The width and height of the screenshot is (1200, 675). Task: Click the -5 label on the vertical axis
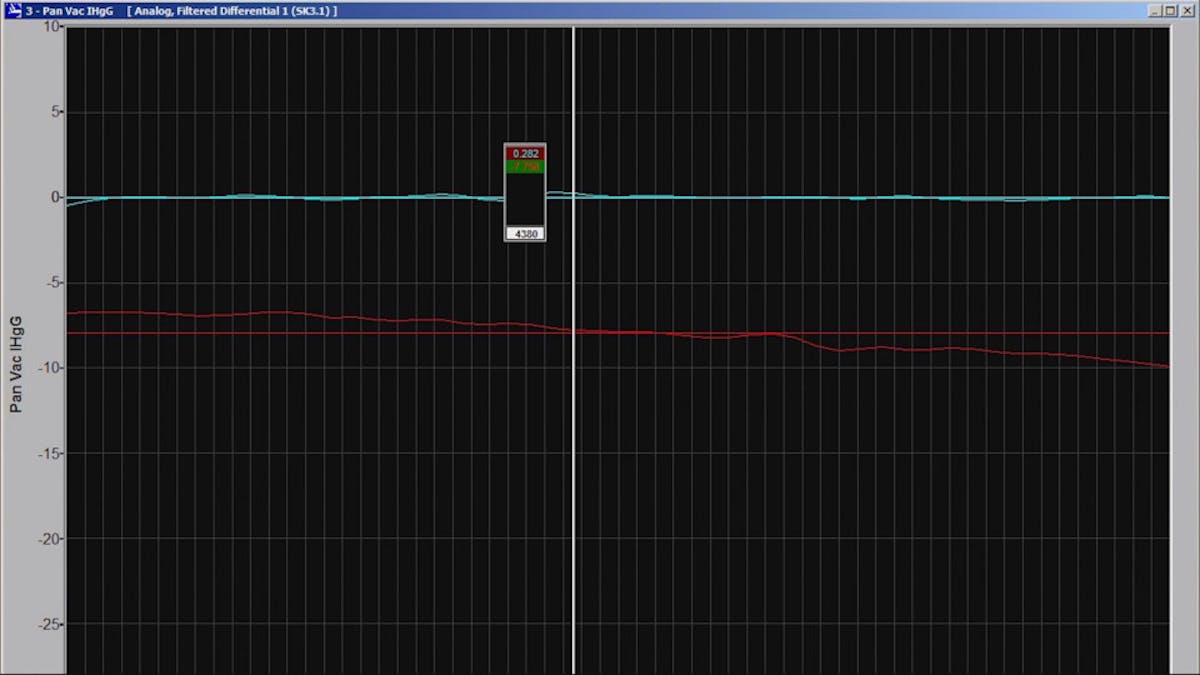(52, 283)
